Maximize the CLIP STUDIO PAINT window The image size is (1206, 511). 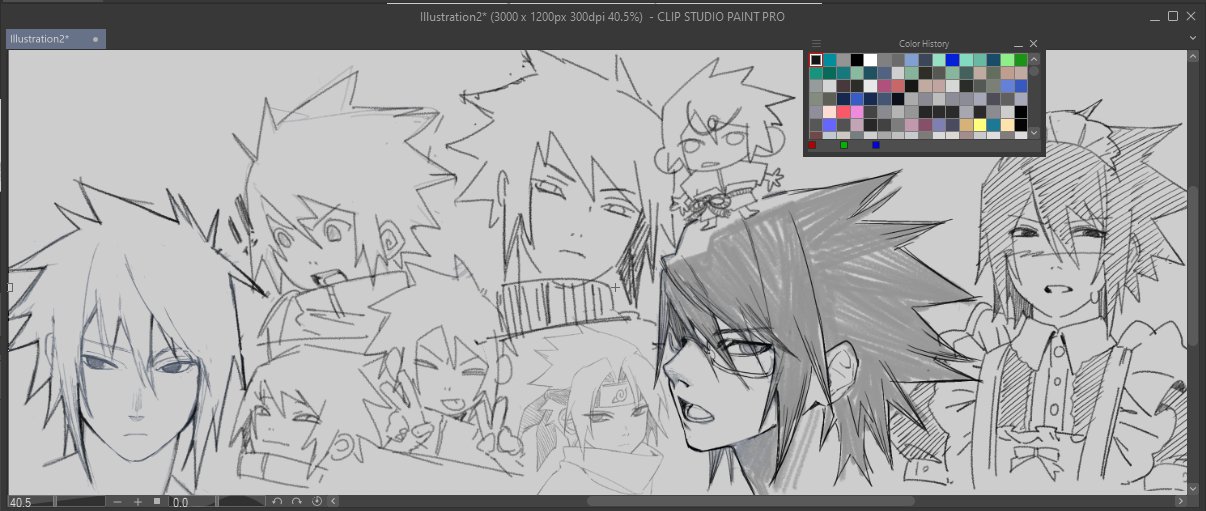[x=1172, y=16]
